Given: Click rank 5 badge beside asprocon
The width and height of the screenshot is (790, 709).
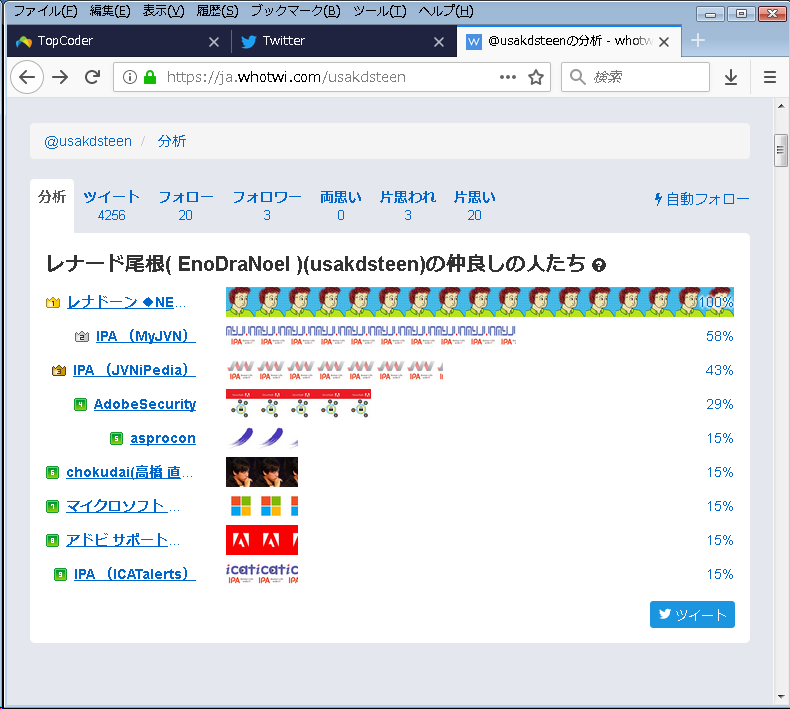Looking at the screenshot, I should (116, 438).
